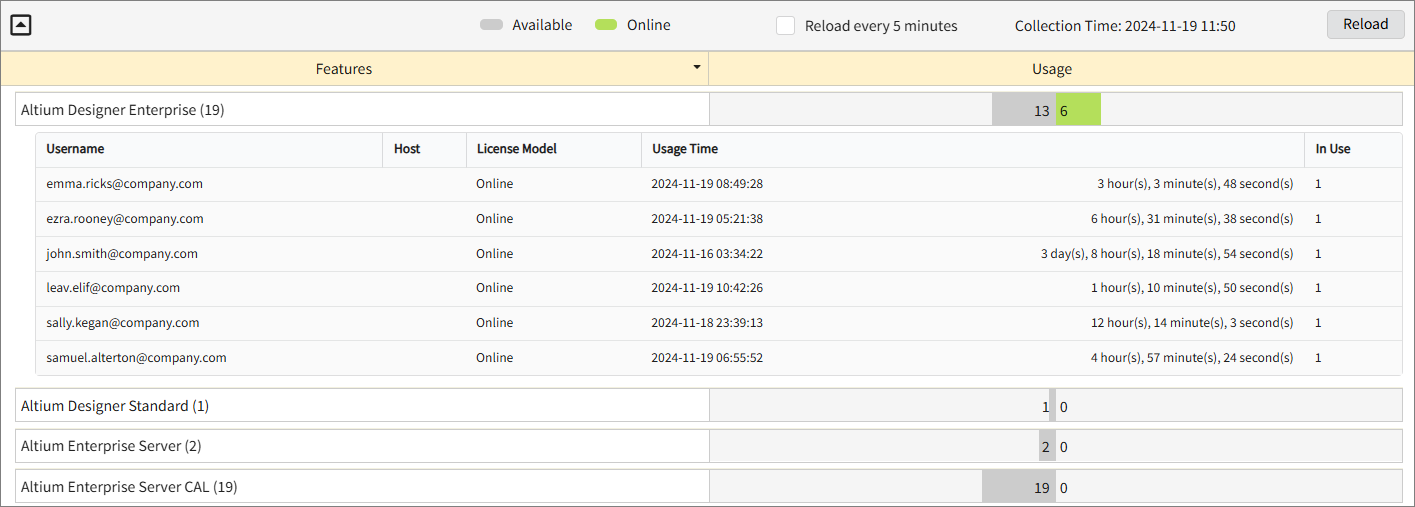
Task: Click Online license model in samuel.alterton row
Action: tap(494, 358)
